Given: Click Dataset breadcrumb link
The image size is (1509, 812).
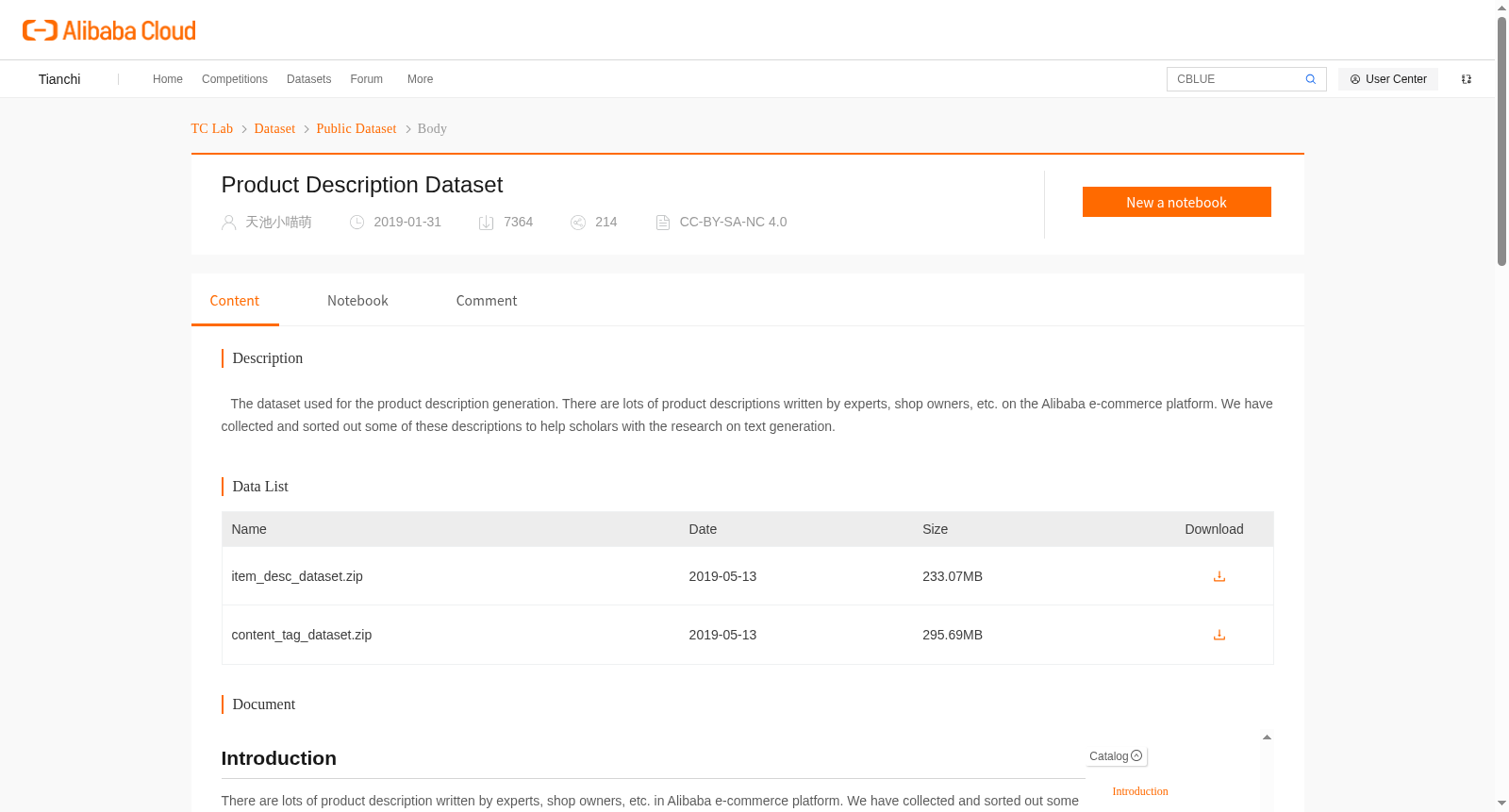Looking at the screenshot, I should click(274, 129).
